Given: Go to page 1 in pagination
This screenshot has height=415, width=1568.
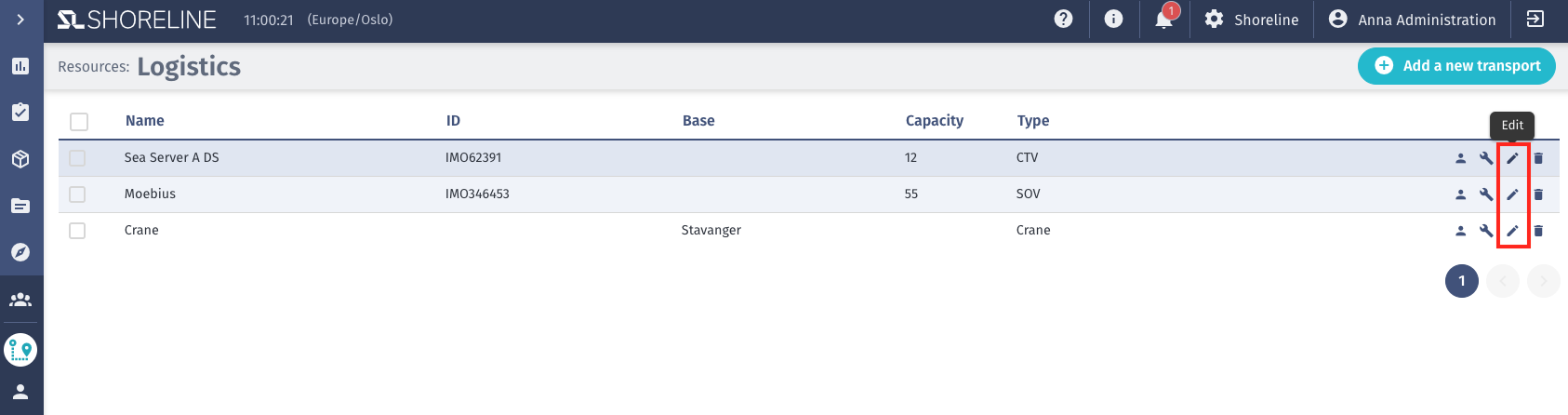Looking at the screenshot, I should click(x=1462, y=281).
